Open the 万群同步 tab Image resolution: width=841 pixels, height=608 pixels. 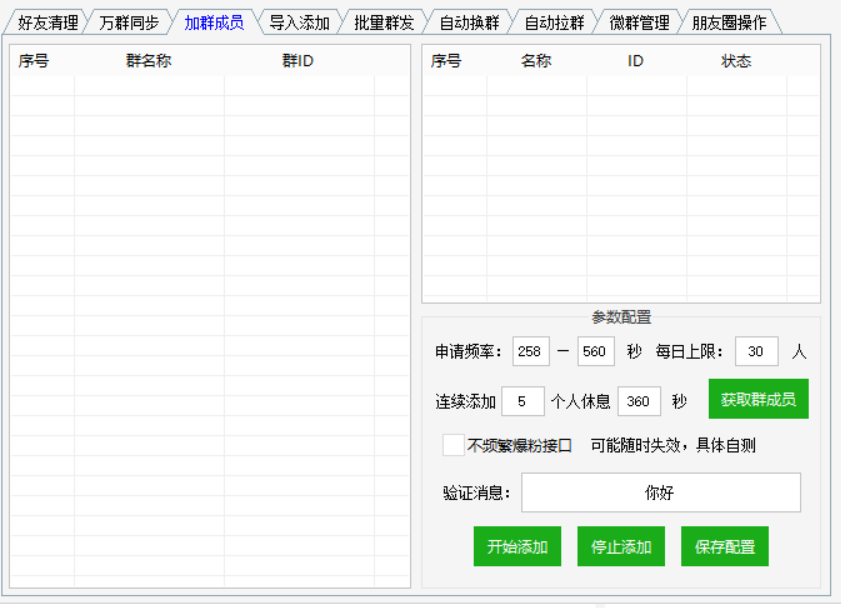pos(129,23)
